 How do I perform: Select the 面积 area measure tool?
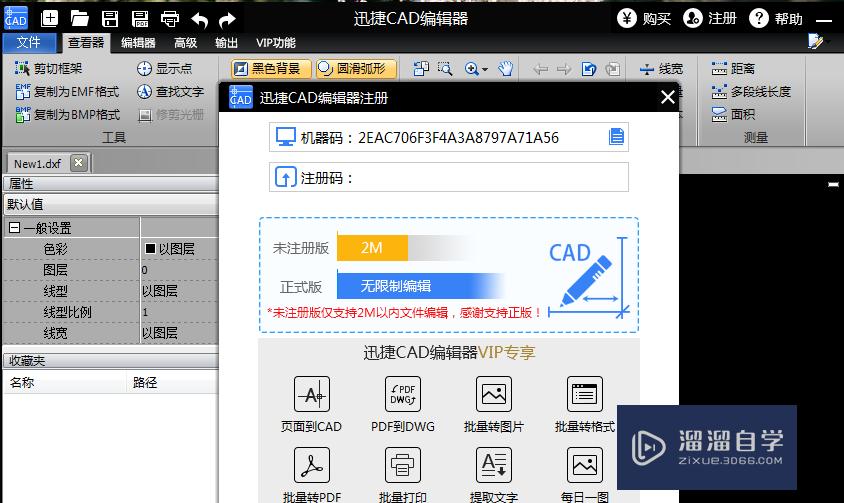point(733,114)
